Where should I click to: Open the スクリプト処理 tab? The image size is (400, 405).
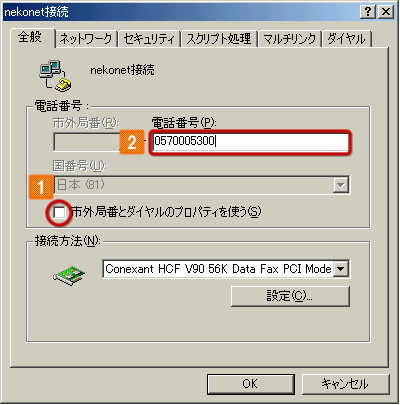(219, 39)
